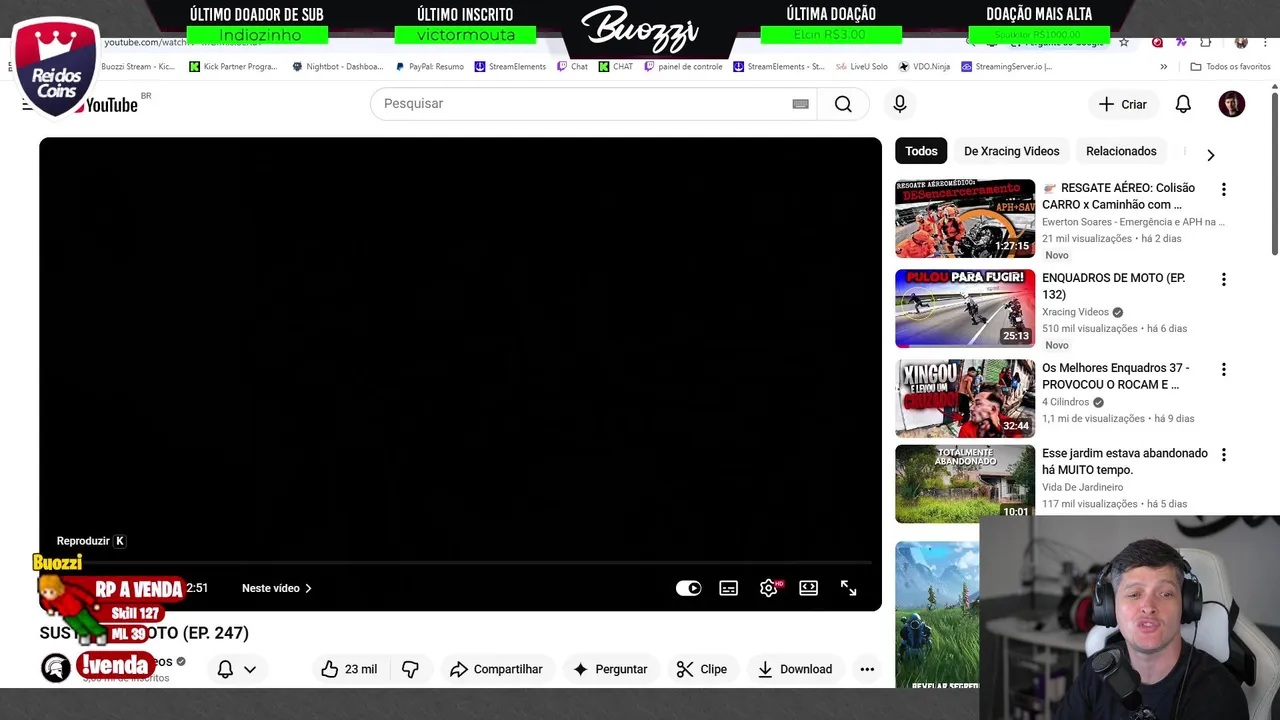
Task: Open options for Esse jardim estava abandonado
Action: click(1223, 454)
